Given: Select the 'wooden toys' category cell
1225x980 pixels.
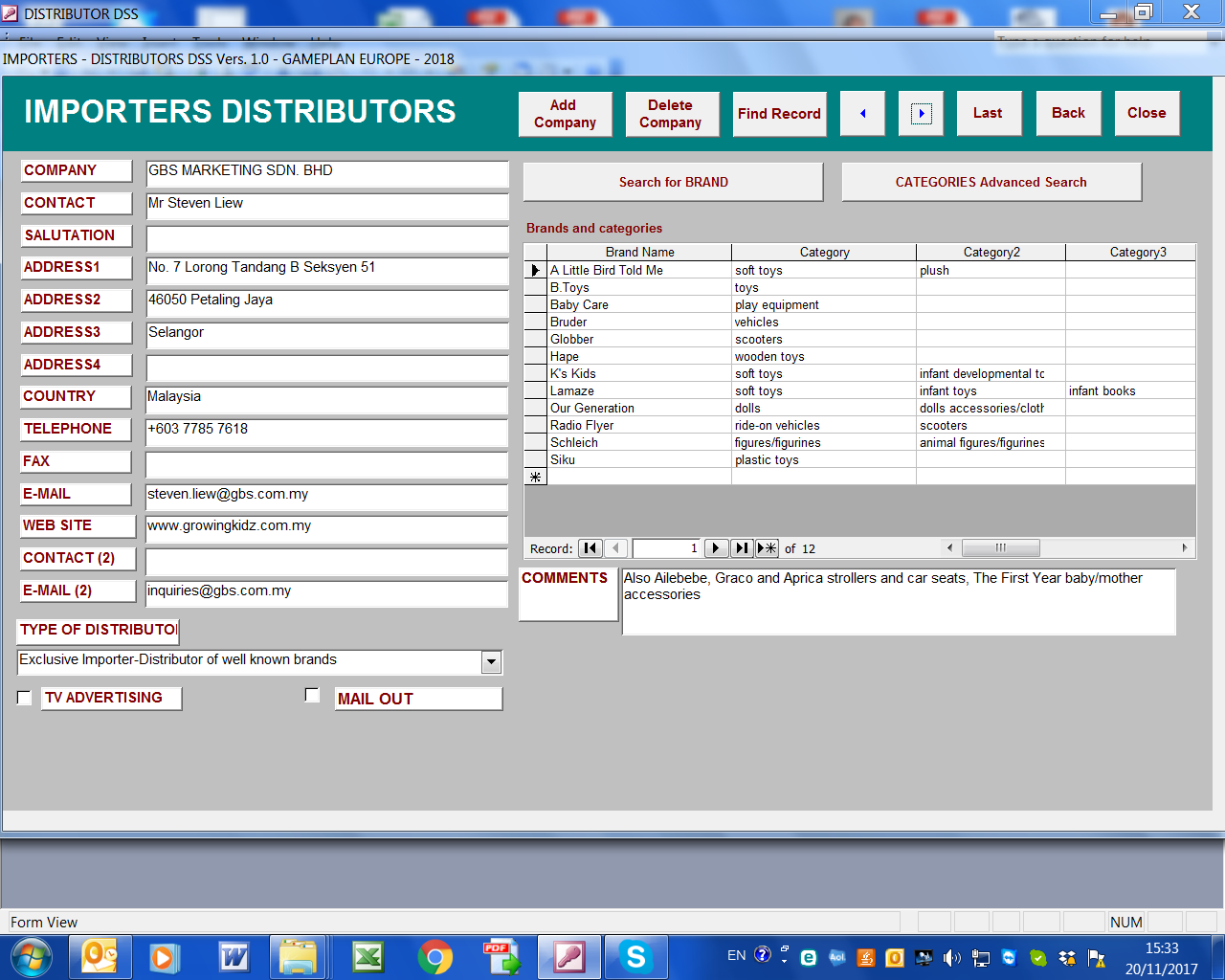Looking at the screenshot, I should pyautogui.click(x=824, y=356).
